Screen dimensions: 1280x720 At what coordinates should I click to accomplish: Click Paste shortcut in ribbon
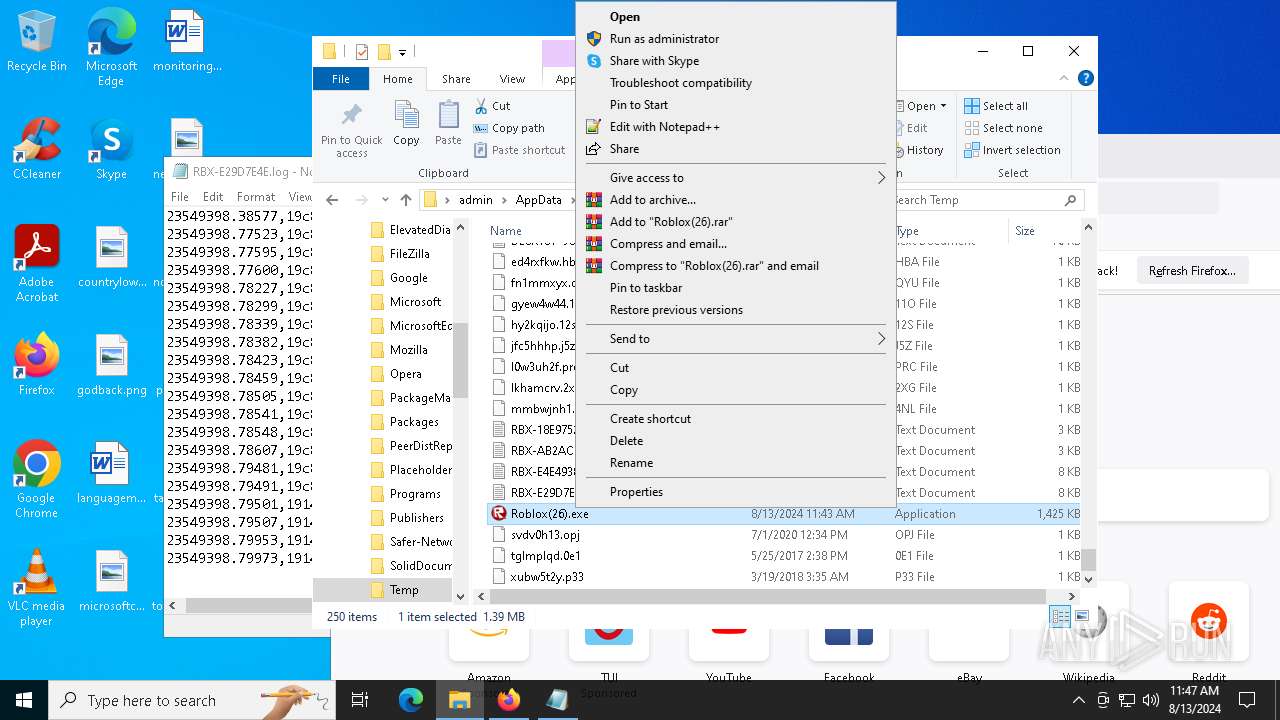coord(519,150)
